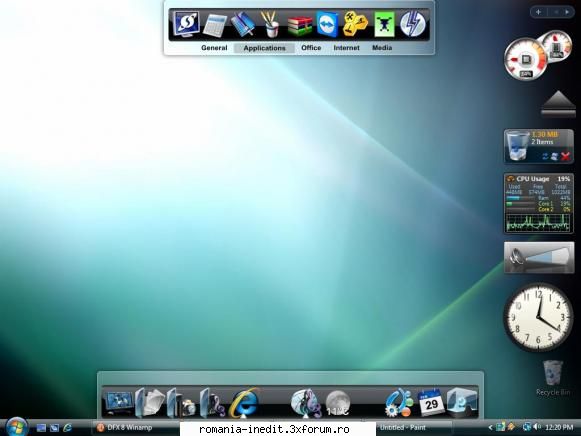Click the '2 Items' recycle gadget text
This screenshot has height=436, width=581.
542,142
